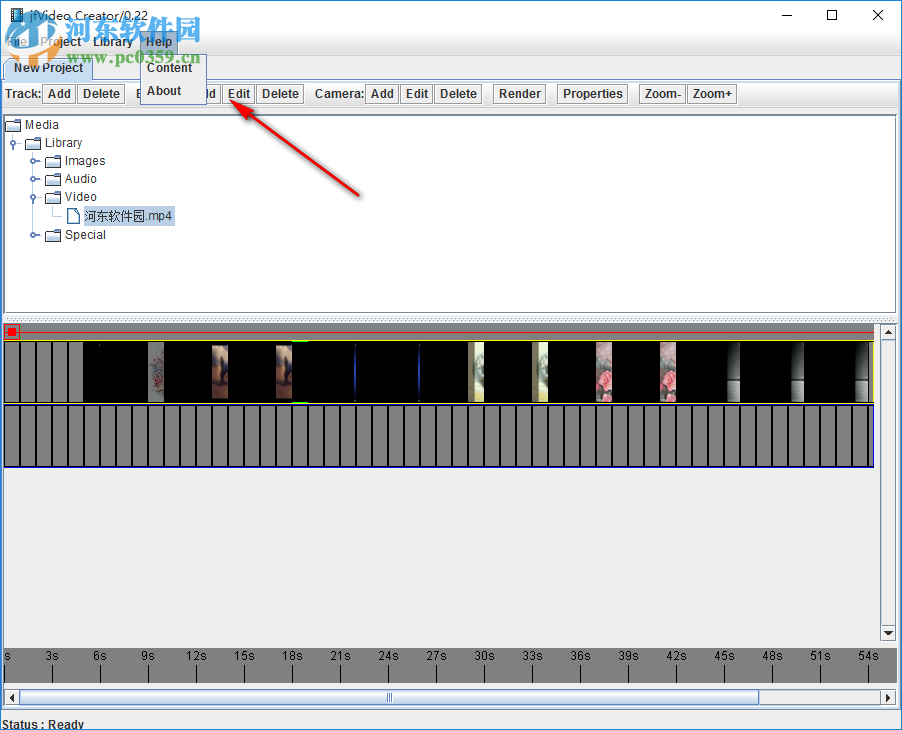This screenshot has width=902, height=730.
Task: Select About from the Help menu
Action: pos(164,90)
